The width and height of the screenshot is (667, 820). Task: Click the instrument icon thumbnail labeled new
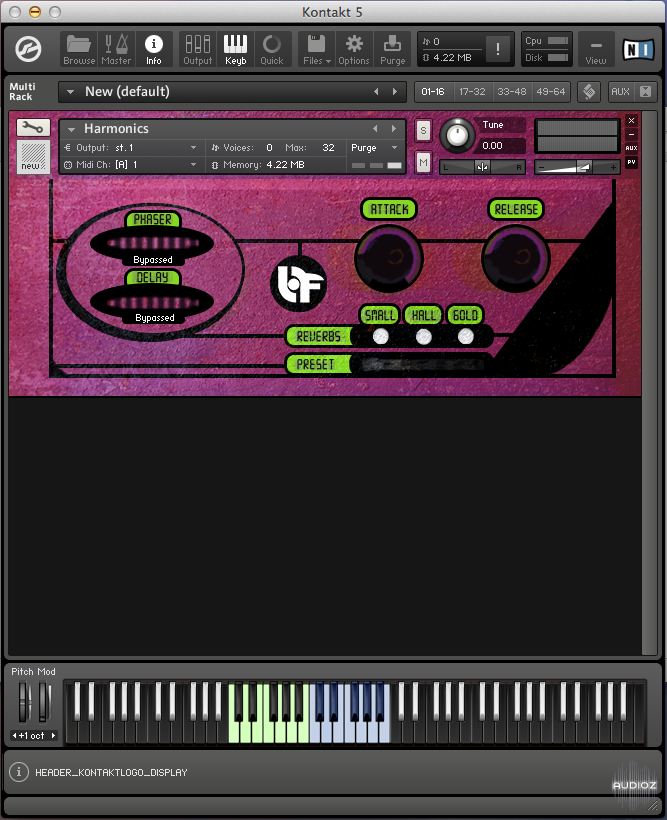pyautogui.click(x=33, y=156)
